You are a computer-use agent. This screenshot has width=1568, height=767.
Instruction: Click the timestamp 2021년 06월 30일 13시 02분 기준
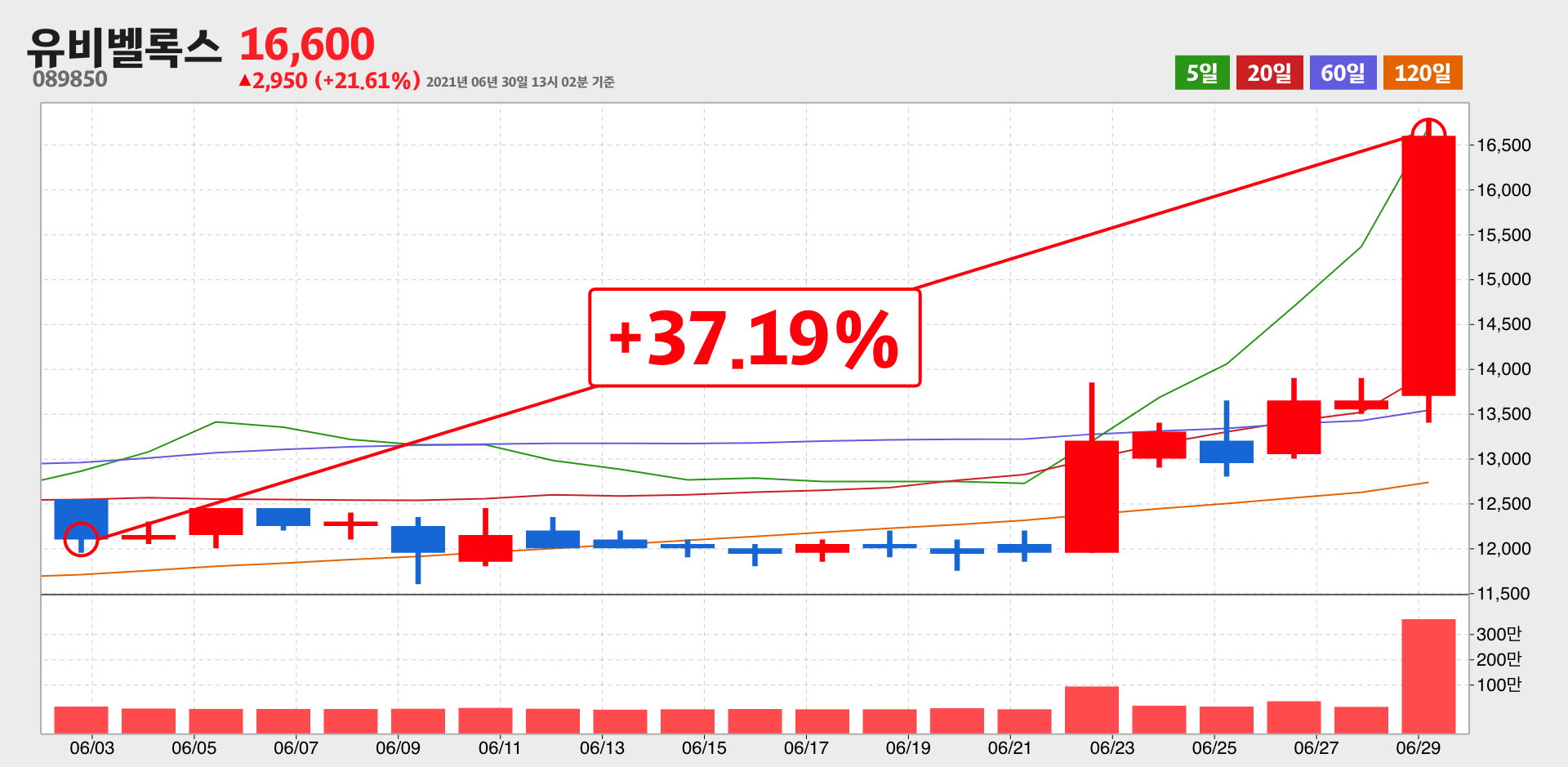click(520, 82)
